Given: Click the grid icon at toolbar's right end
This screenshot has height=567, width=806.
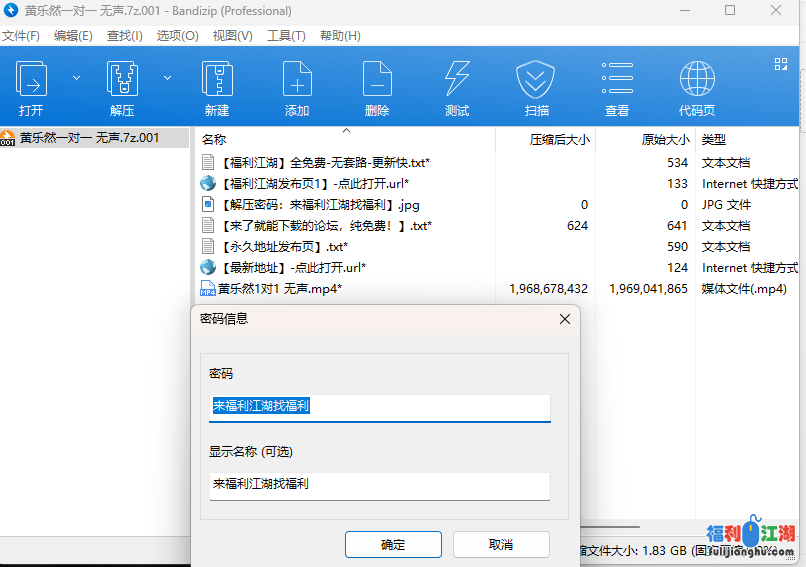Looking at the screenshot, I should (781, 64).
